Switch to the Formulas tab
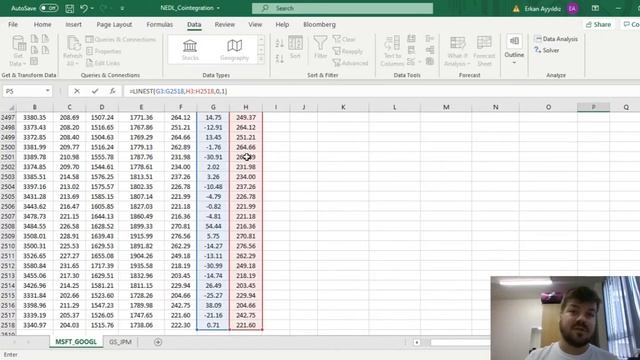This screenshot has width=640, height=360. point(160,24)
